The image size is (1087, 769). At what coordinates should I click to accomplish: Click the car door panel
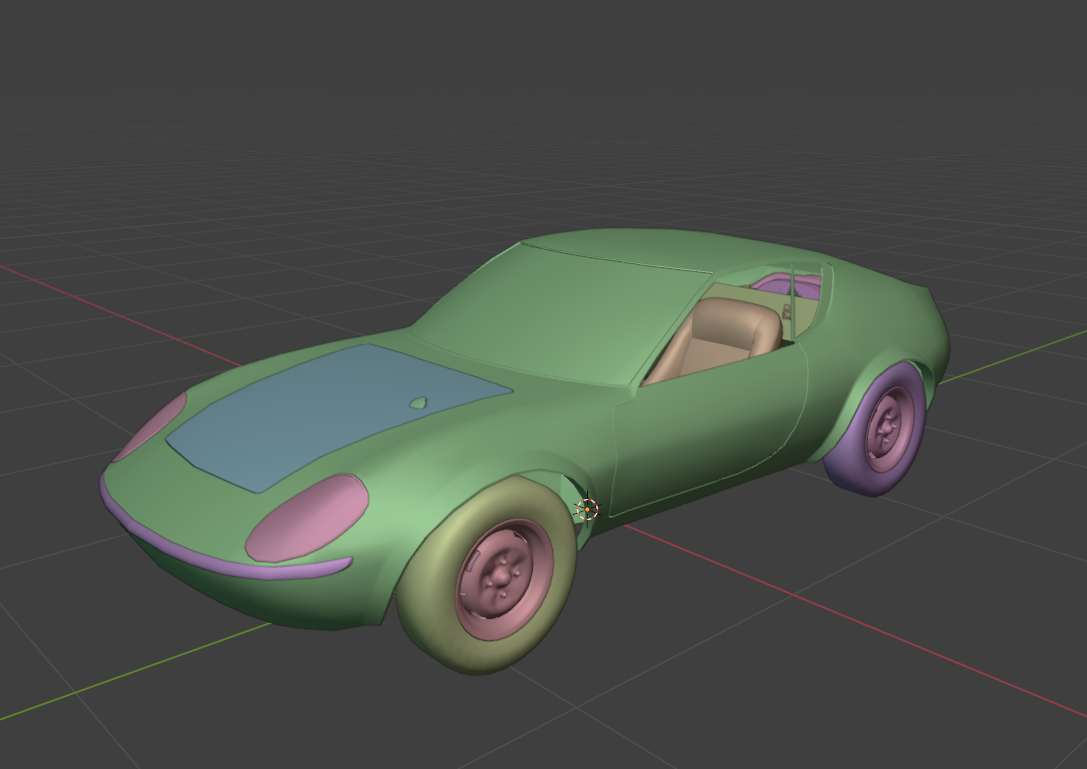pos(707,430)
